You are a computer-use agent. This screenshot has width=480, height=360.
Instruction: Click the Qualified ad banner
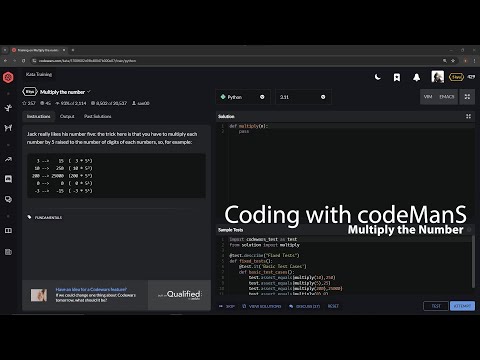(179, 295)
